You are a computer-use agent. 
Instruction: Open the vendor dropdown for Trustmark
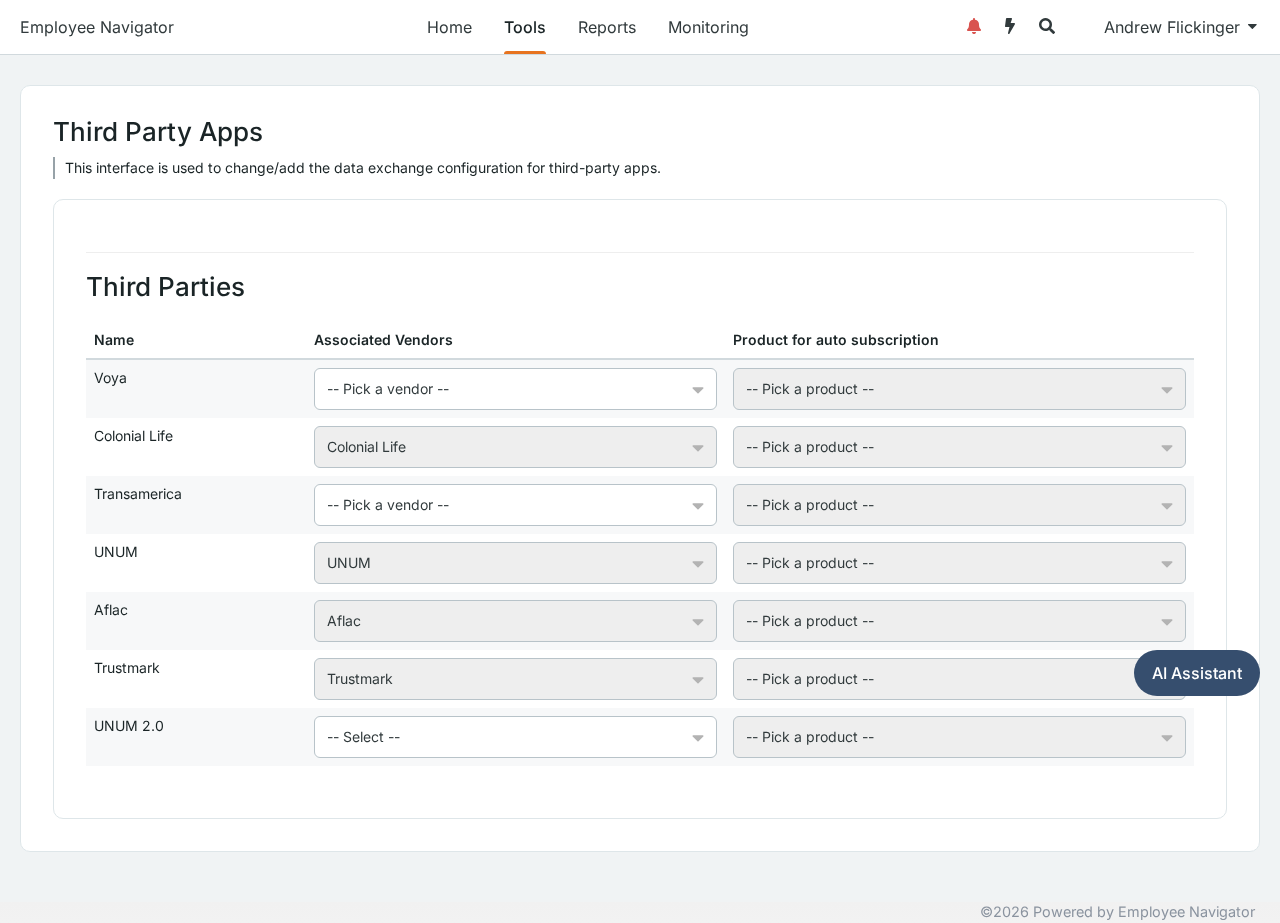pyautogui.click(x=515, y=679)
